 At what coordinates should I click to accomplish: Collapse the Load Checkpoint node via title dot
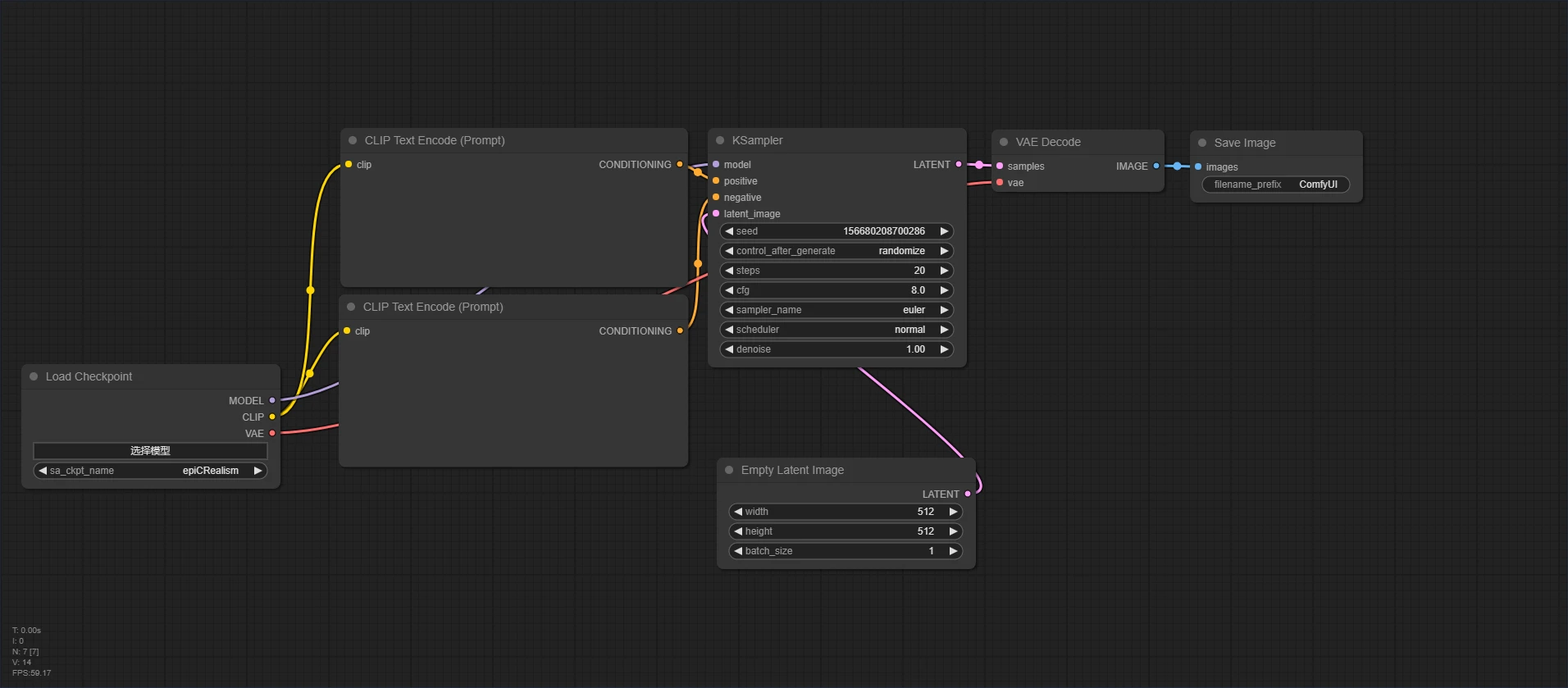pyautogui.click(x=34, y=376)
